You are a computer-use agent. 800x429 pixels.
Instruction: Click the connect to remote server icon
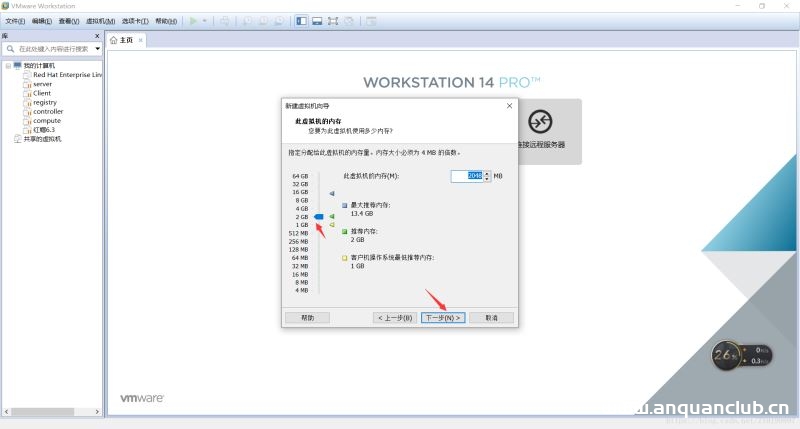pyautogui.click(x=540, y=121)
